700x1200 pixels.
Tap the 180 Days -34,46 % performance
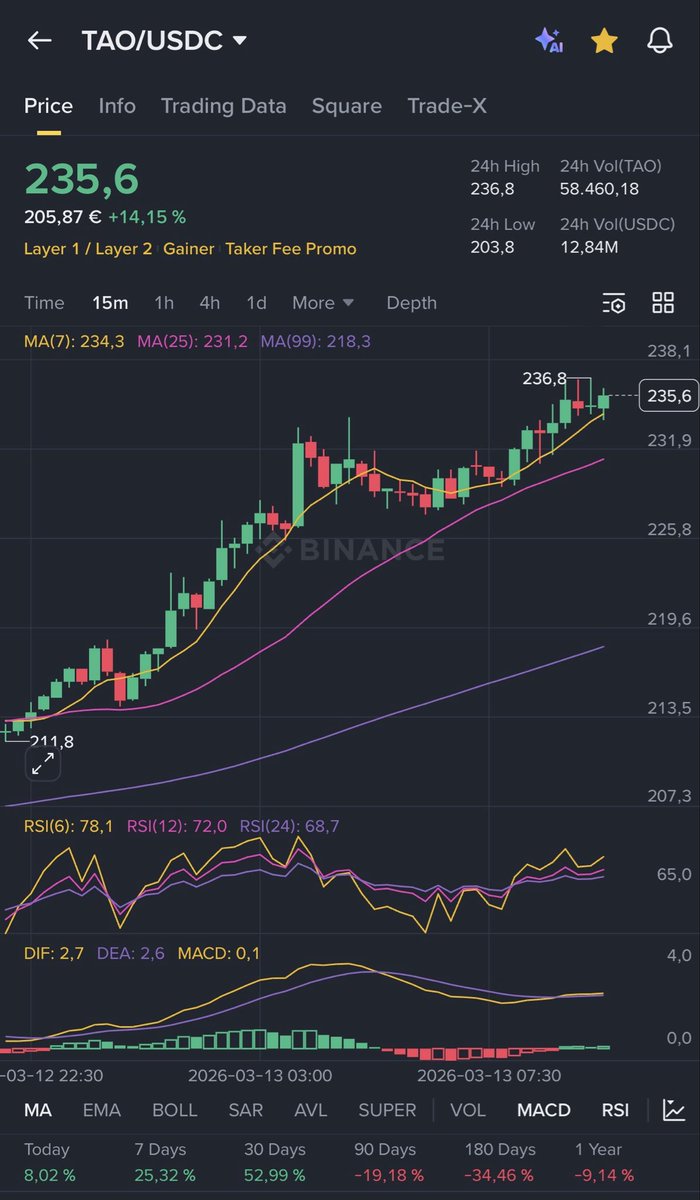[500, 1162]
